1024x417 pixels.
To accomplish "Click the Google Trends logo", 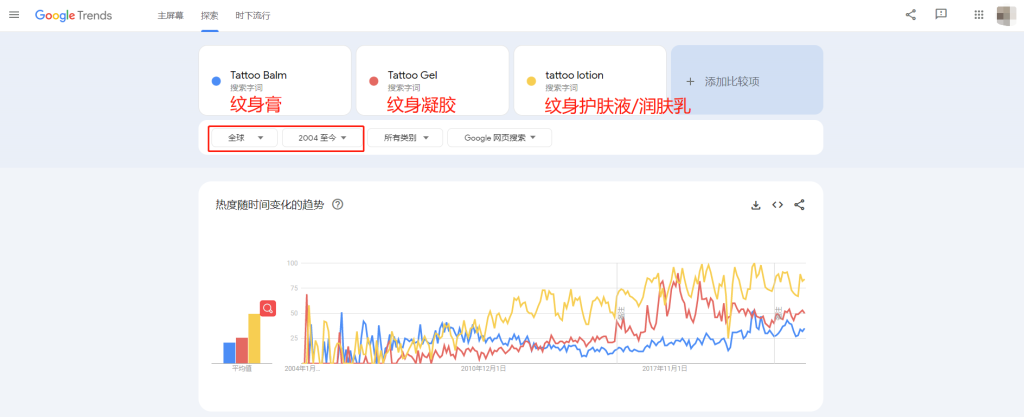I will tap(74, 16).
